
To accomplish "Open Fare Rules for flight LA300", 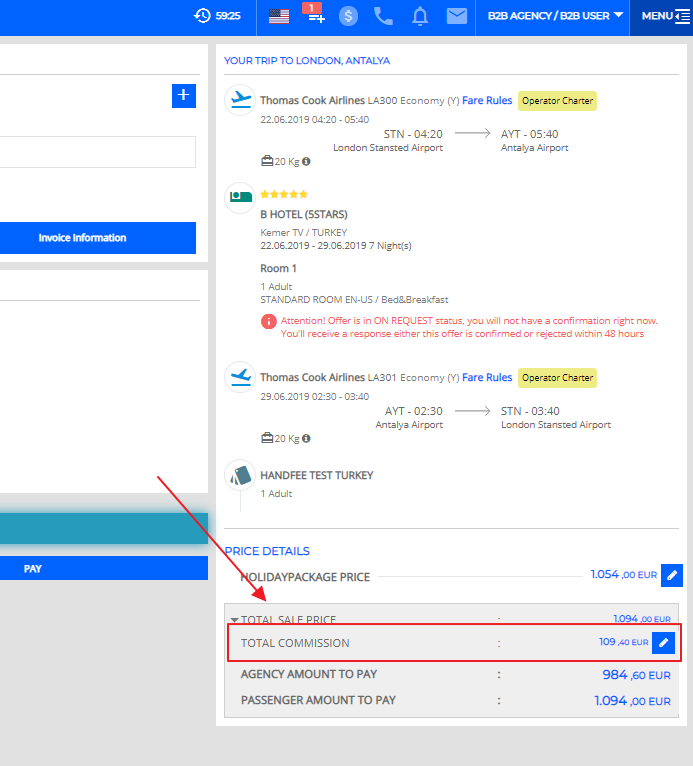I will tap(487, 100).
